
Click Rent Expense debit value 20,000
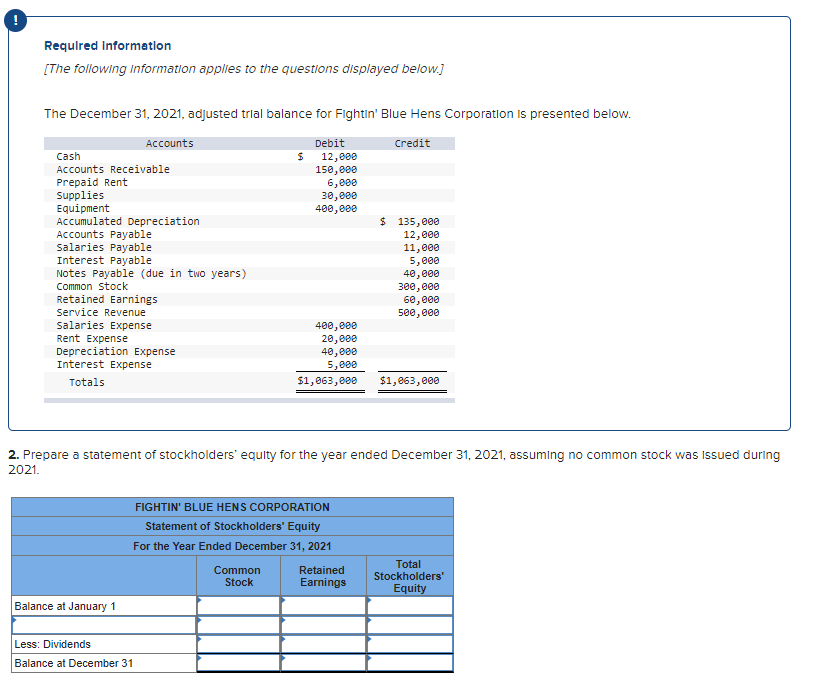[338, 338]
